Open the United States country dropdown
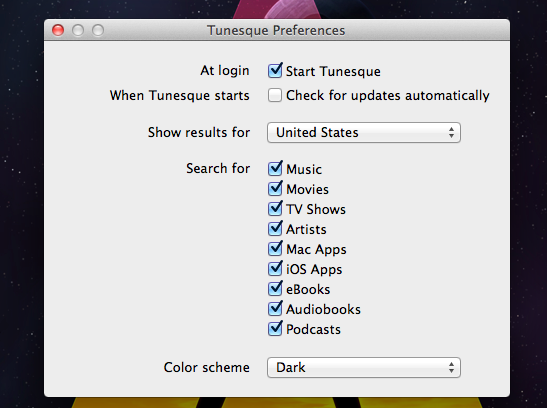The height and width of the screenshot is (408, 547). click(x=364, y=133)
